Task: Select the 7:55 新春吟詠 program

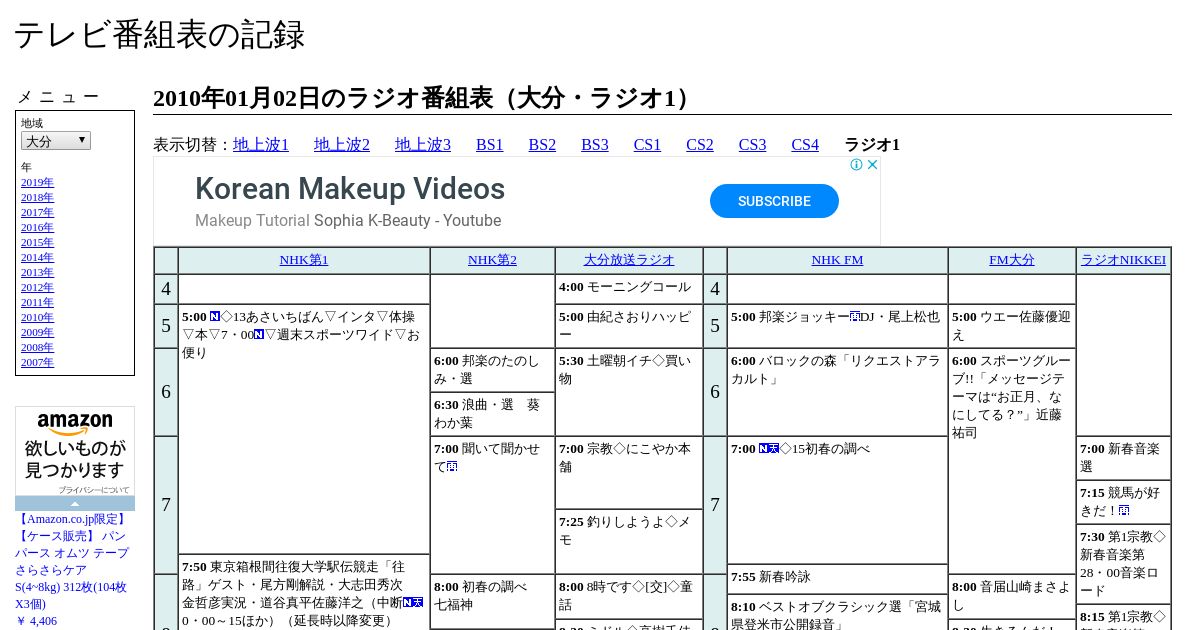Action: pyautogui.click(x=837, y=578)
